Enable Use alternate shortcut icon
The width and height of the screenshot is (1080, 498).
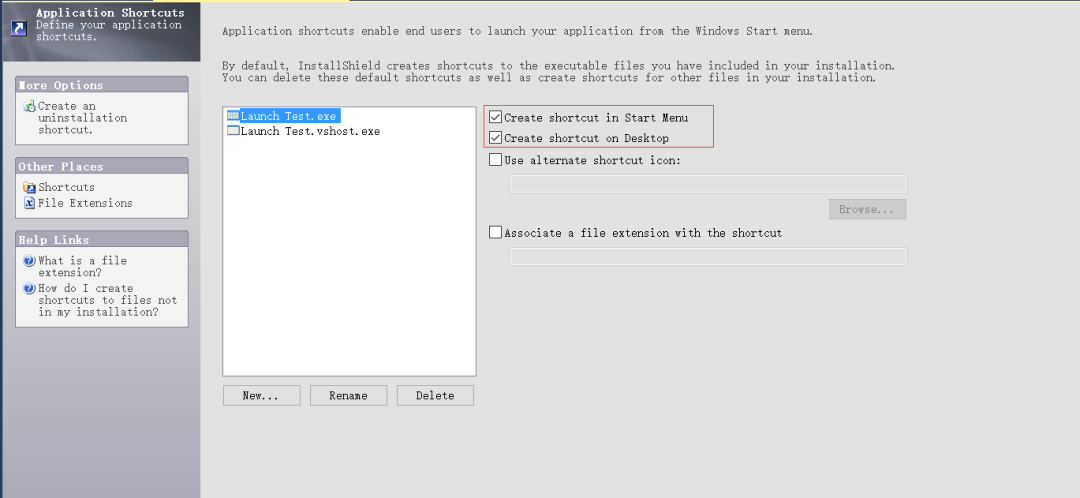point(496,160)
